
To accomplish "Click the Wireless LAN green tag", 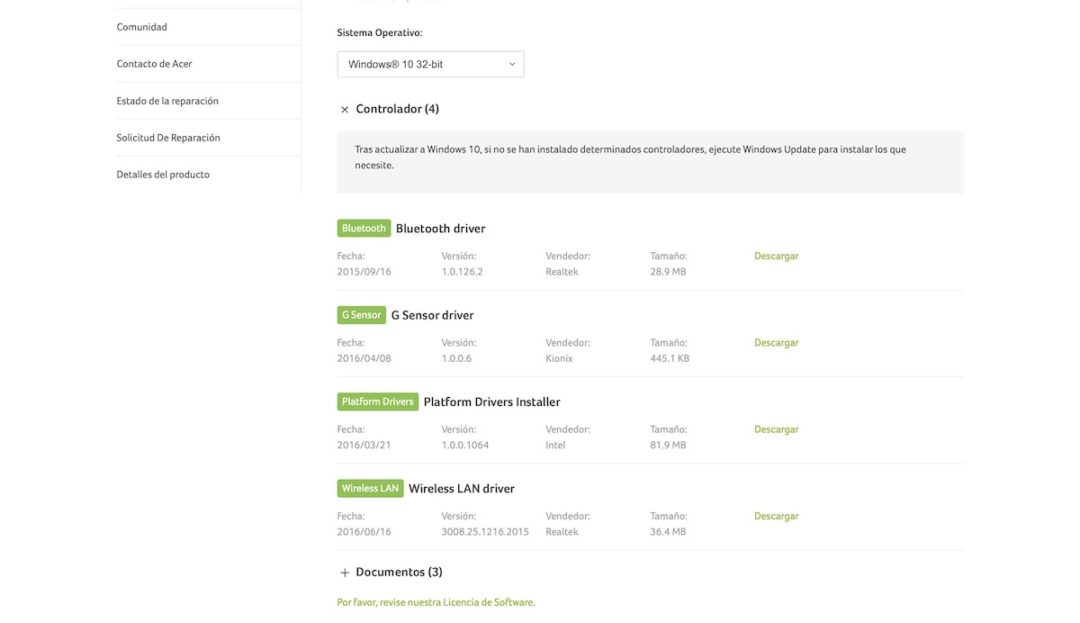I will click(370, 489).
